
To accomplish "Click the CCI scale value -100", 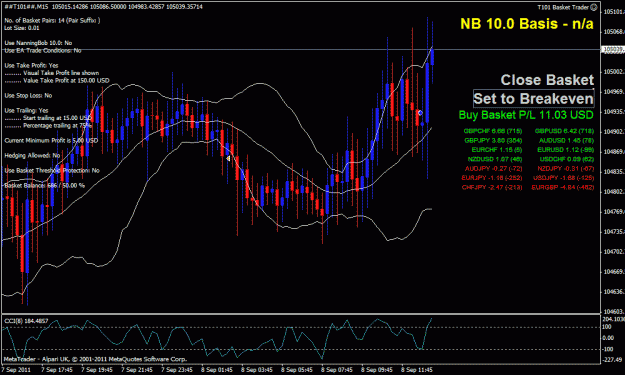I will (608, 349).
